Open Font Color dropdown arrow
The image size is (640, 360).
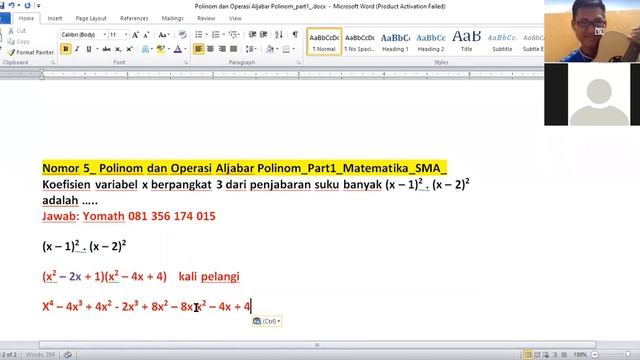tap(185, 49)
